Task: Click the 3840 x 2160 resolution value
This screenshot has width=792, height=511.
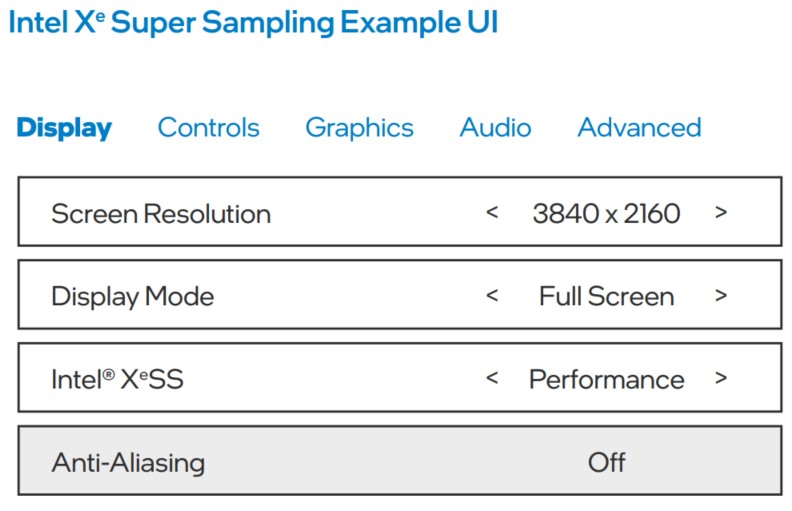Action: coord(606,213)
